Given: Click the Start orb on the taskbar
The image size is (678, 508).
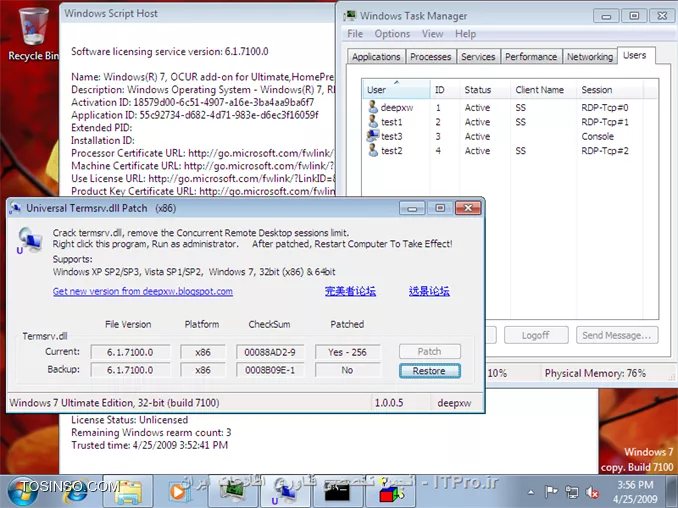Looking at the screenshot, I should coord(22,492).
